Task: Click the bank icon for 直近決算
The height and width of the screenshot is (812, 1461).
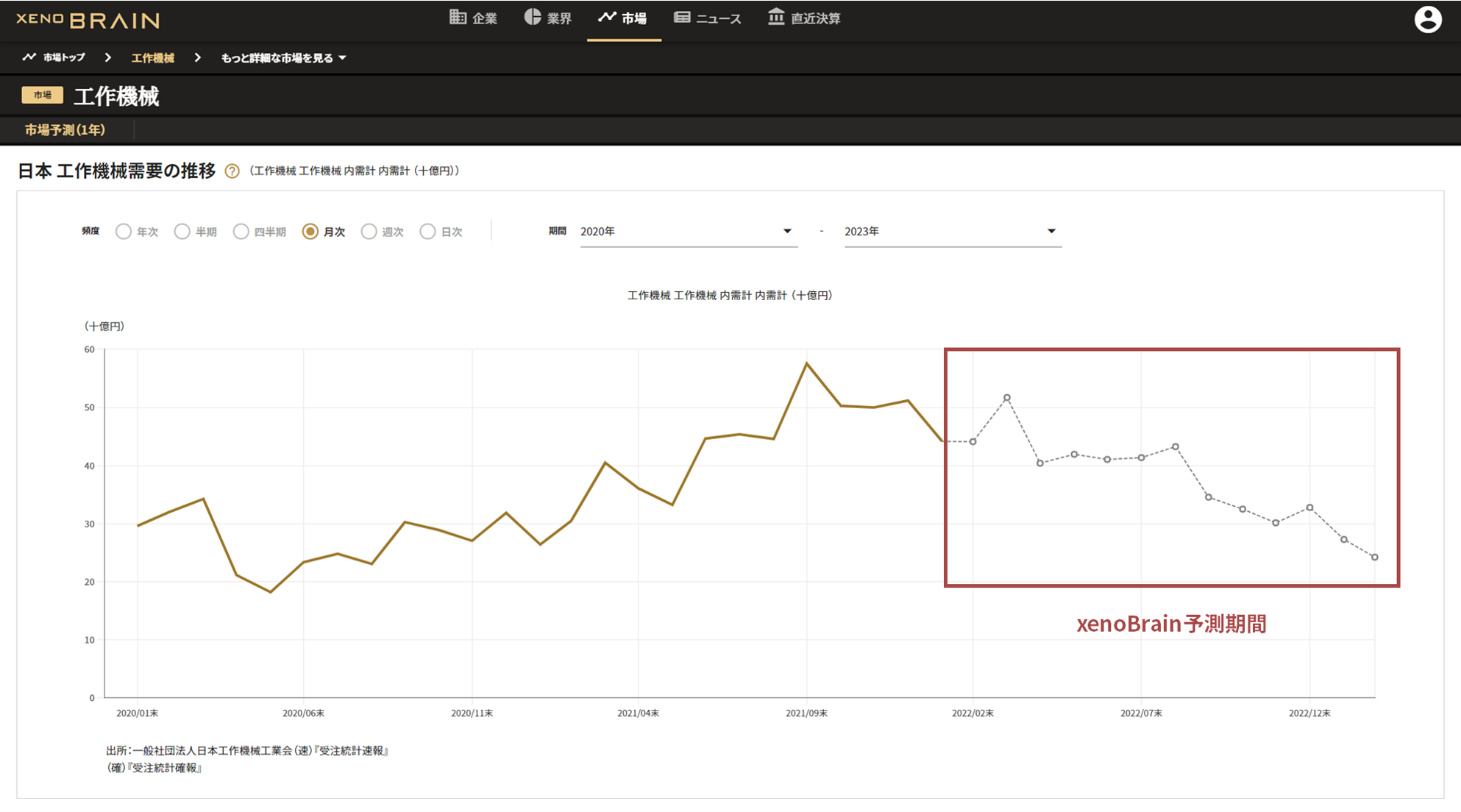Action: click(776, 17)
